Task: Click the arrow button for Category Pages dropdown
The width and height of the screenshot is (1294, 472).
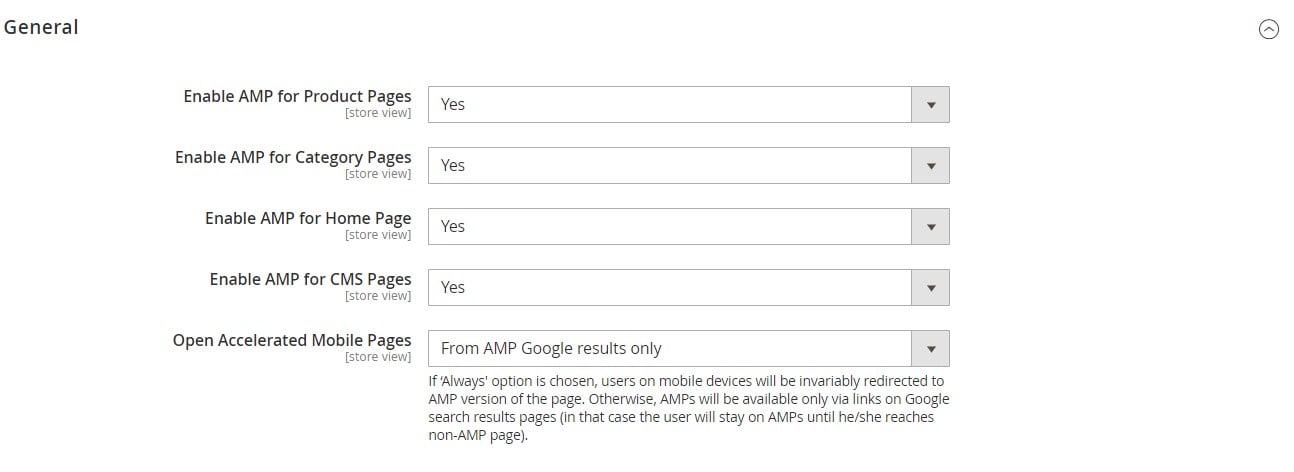Action: pos(931,165)
